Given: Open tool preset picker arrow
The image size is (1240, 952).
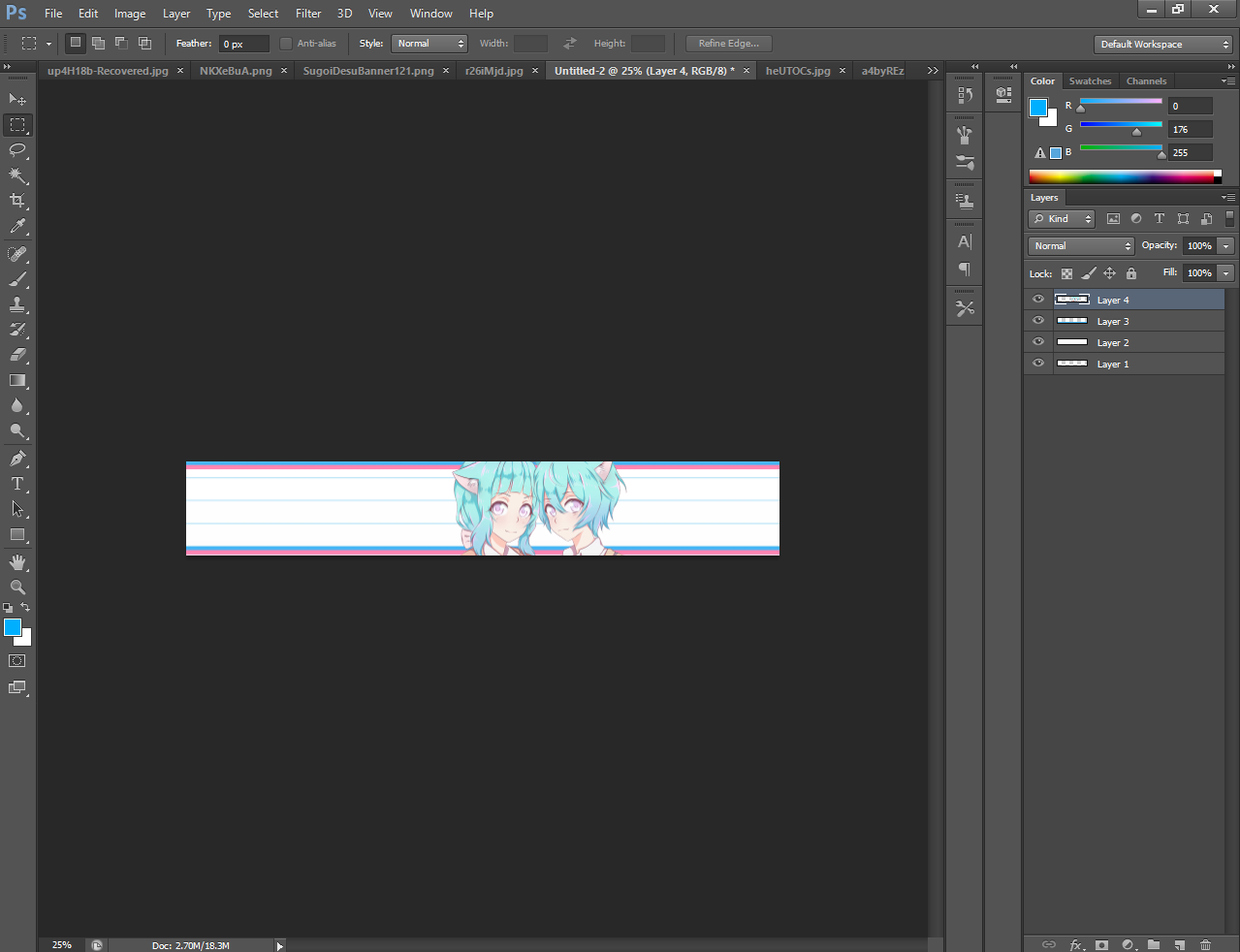Looking at the screenshot, I should (48, 44).
